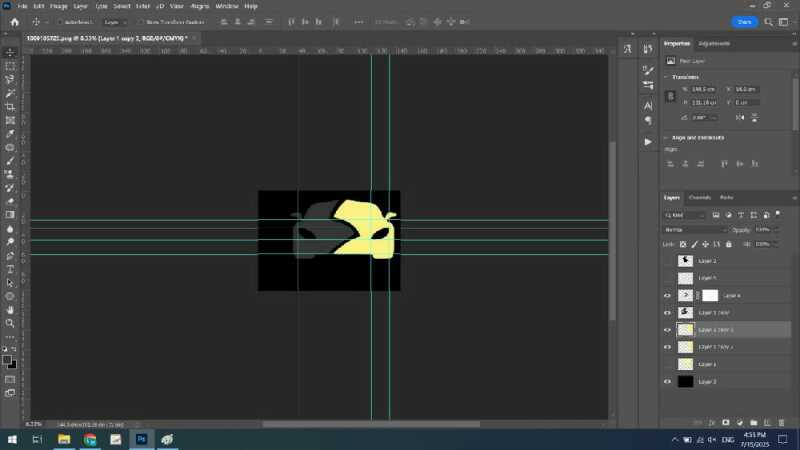
Task: Open the Paragraph panel icon
Action: (x=648, y=120)
